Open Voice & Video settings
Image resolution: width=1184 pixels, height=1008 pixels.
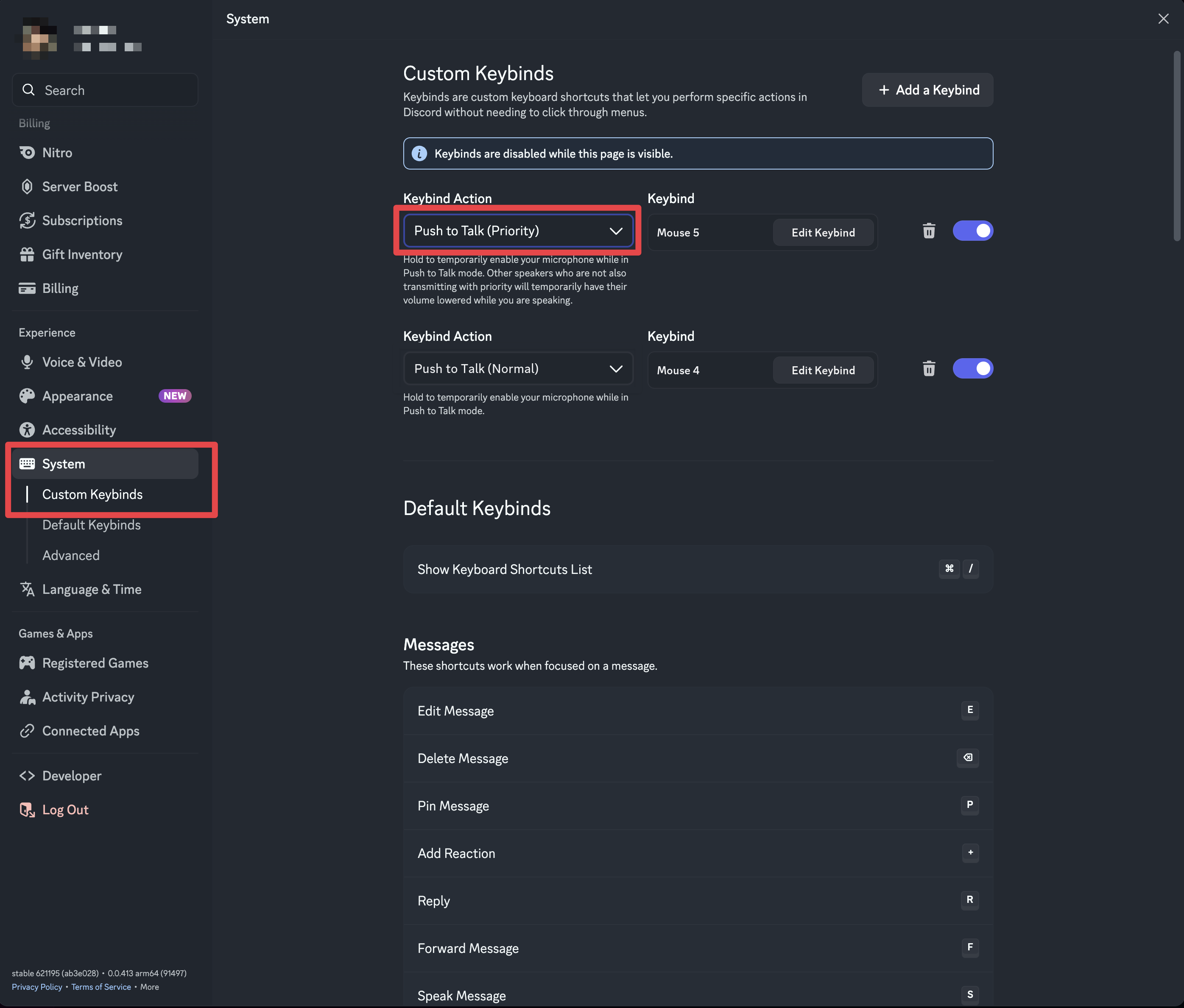[x=105, y=362]
